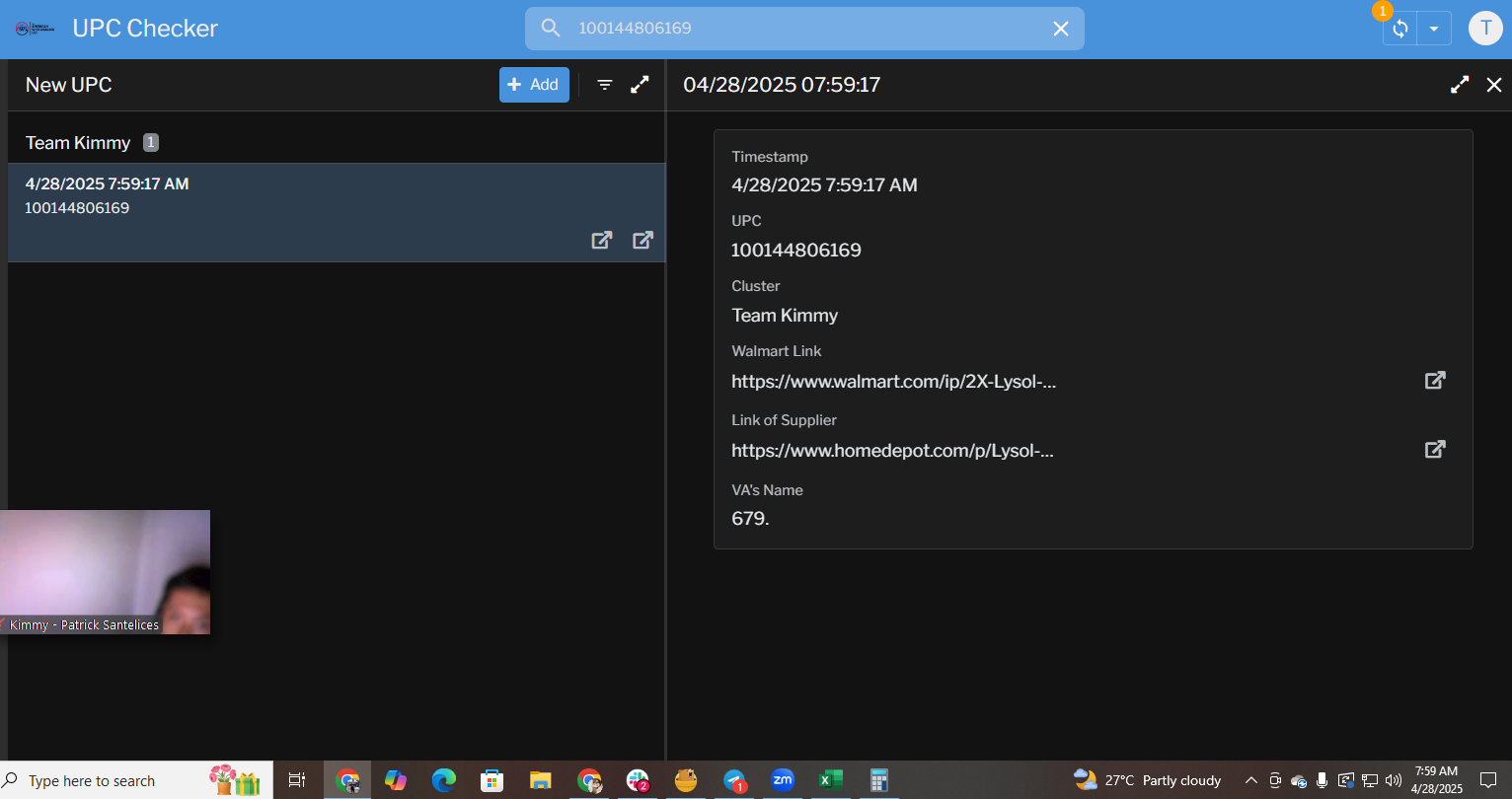Open Calculator from the taskbar
The image size is (1512, 799).
click(x=879, y=780)
